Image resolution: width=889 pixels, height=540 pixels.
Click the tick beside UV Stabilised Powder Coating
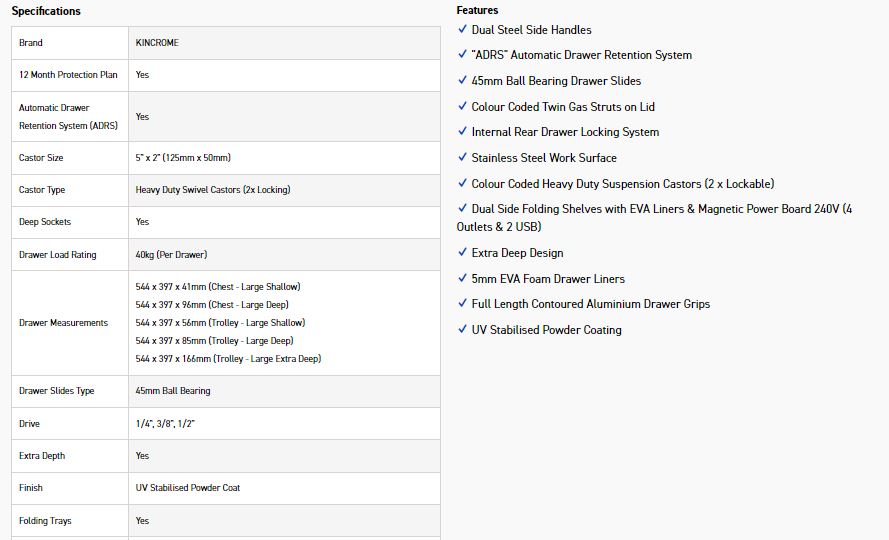coord(462,330)
